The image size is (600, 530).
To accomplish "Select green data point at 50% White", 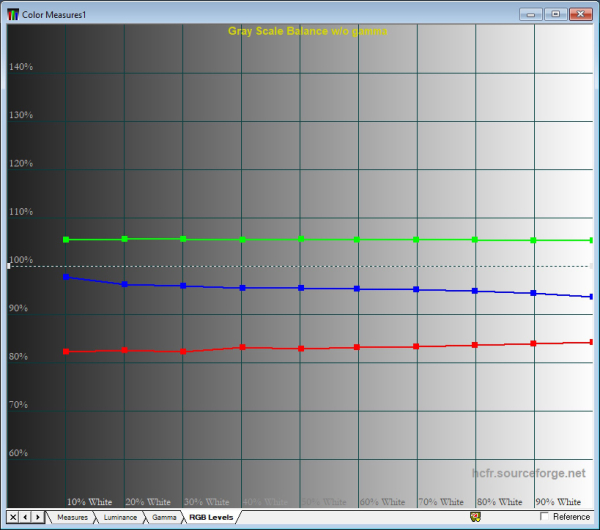I will point(301,239).
